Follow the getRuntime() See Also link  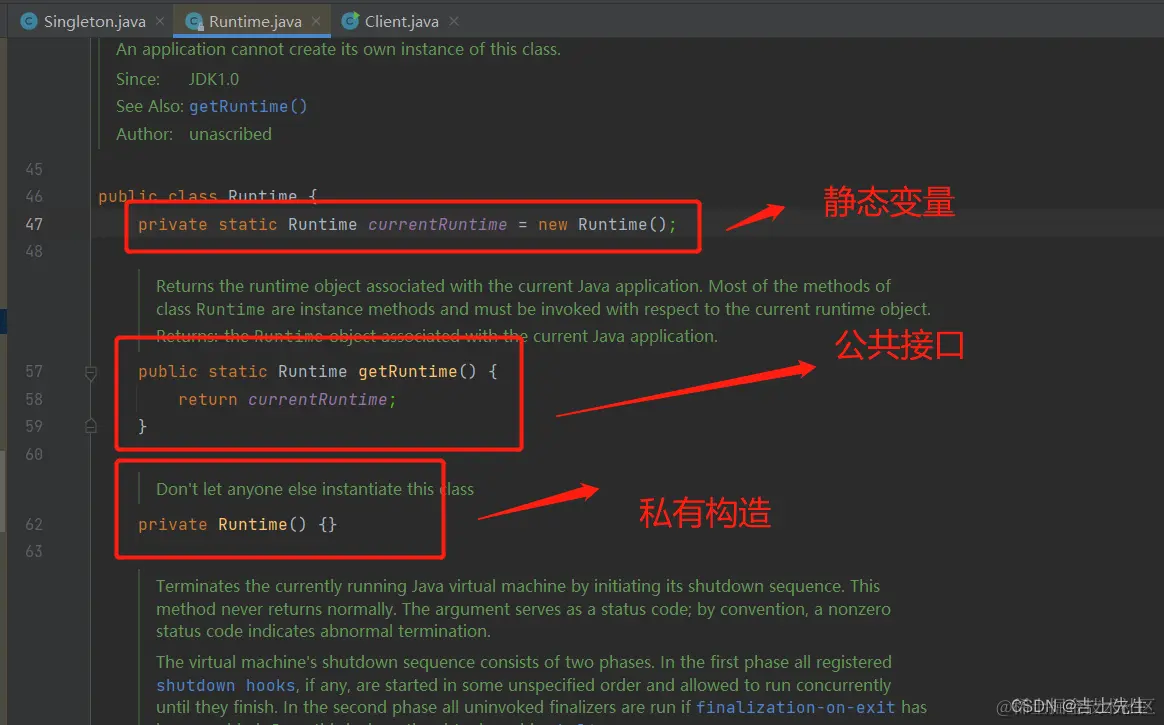(248, 106)
